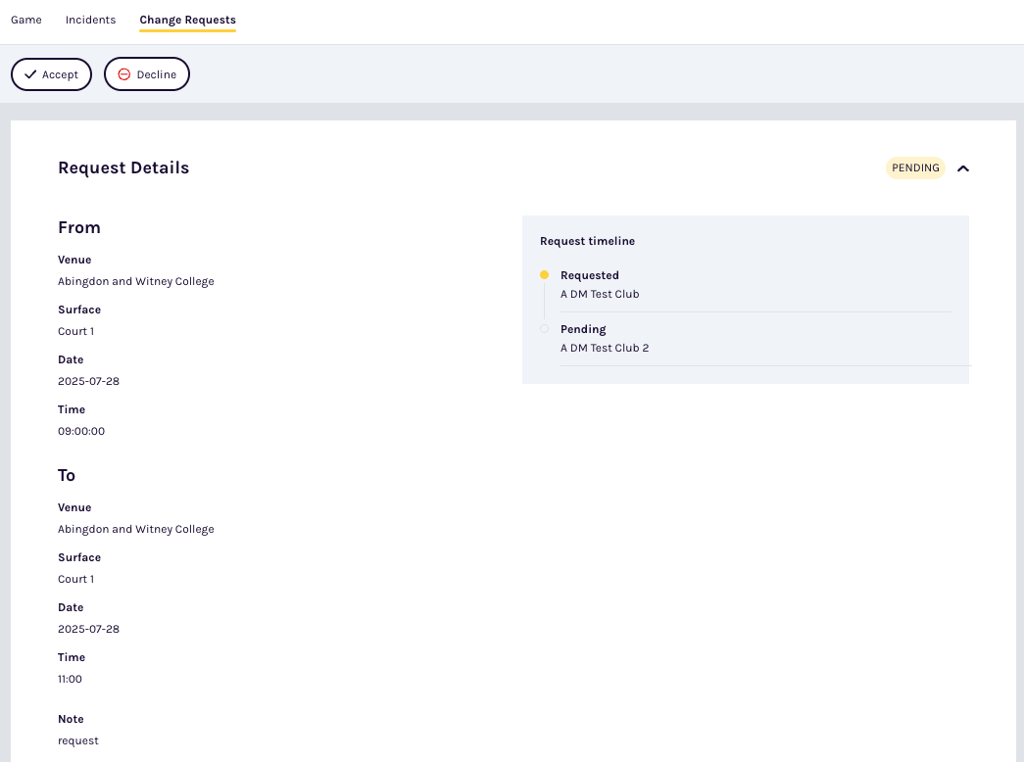Click the original time 09:00:00

pyautogui.click(x=81, y=431)
